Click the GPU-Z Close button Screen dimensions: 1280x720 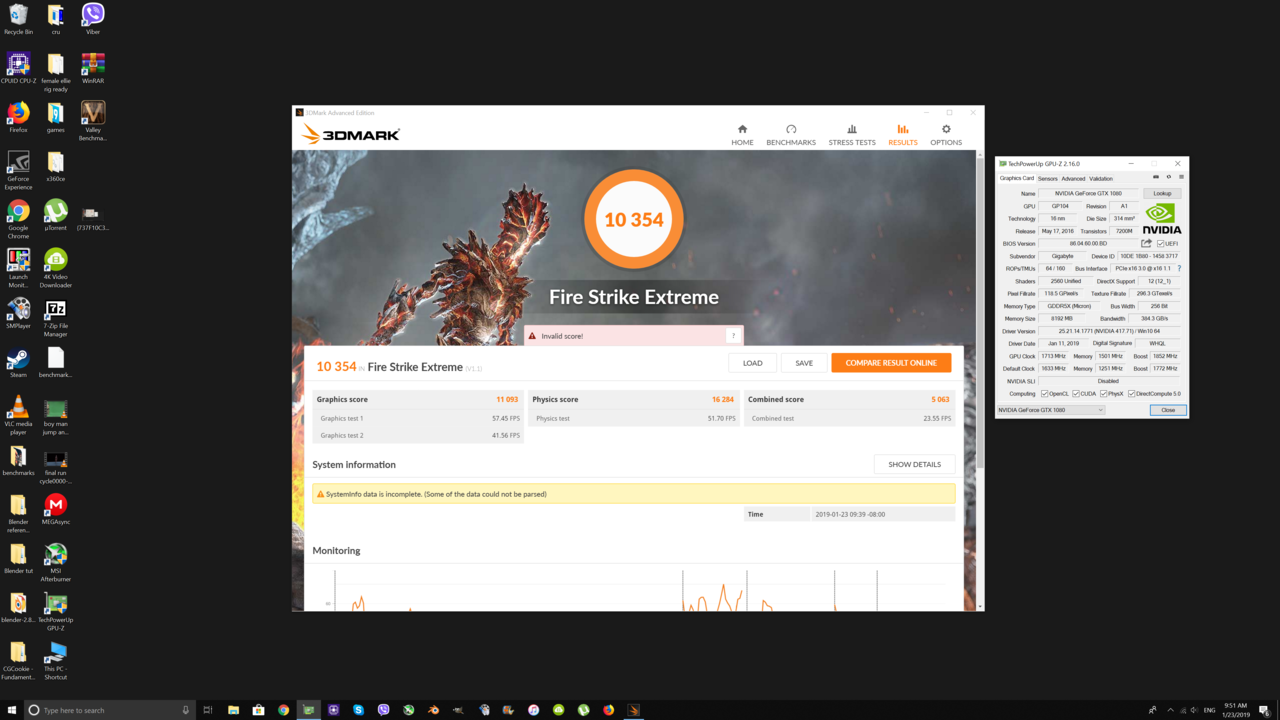pos(1168,410)
